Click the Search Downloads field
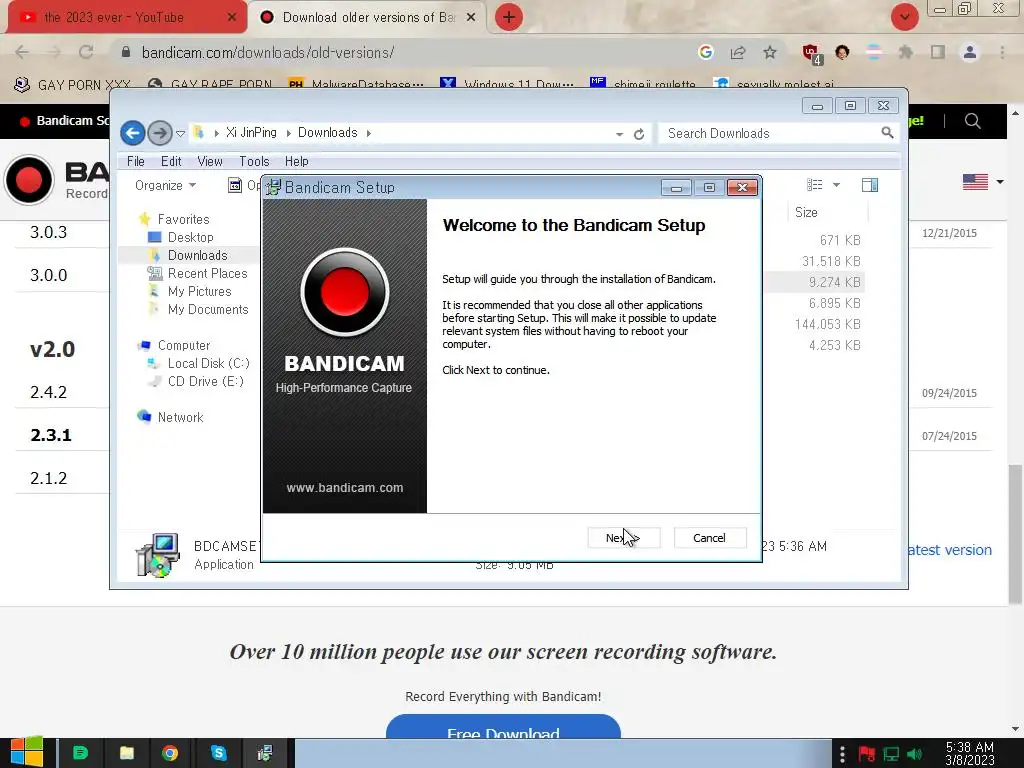Viewport: 1024px width, 768px height. pos(771,133)
